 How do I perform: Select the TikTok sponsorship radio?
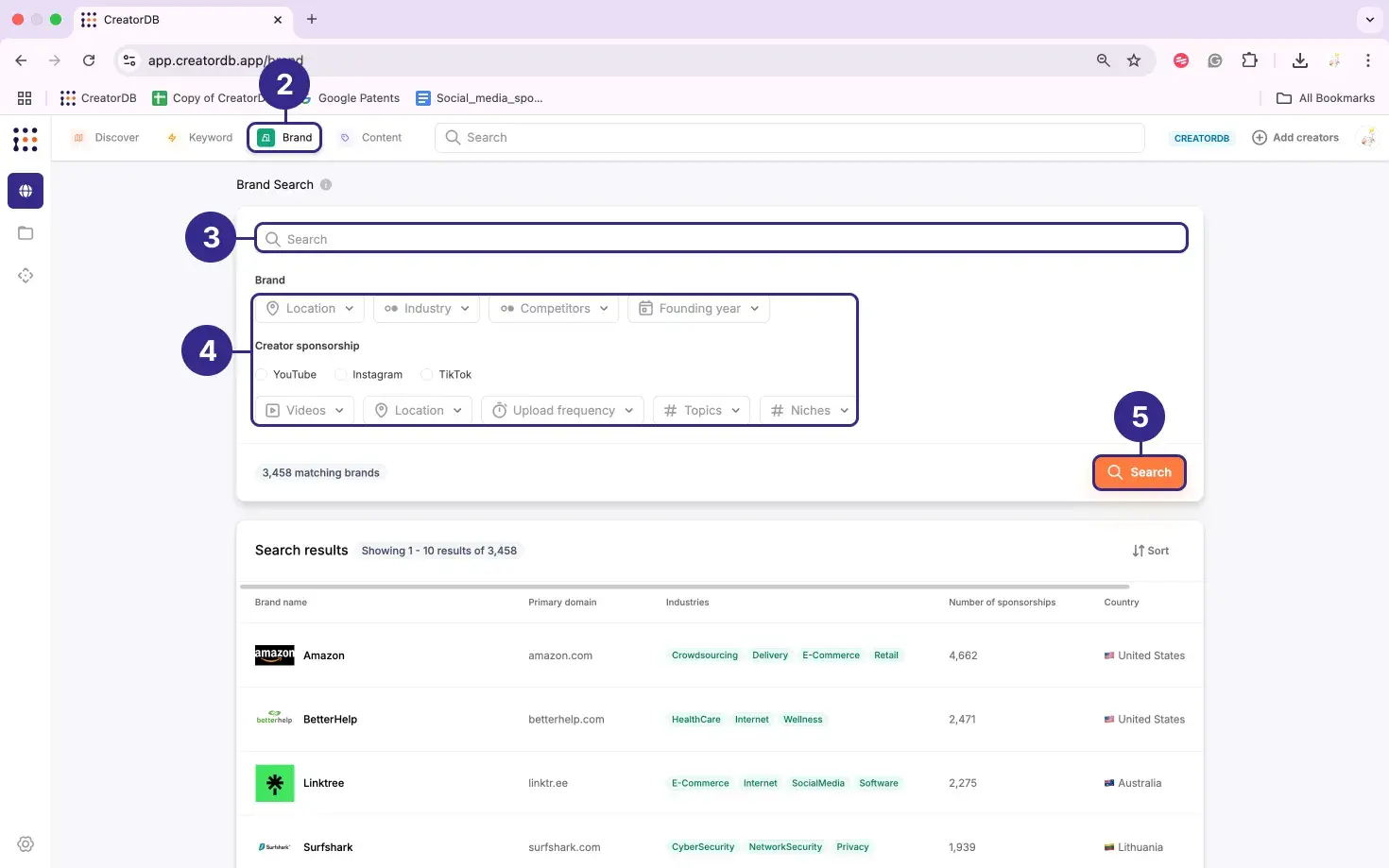click(427, 375)
